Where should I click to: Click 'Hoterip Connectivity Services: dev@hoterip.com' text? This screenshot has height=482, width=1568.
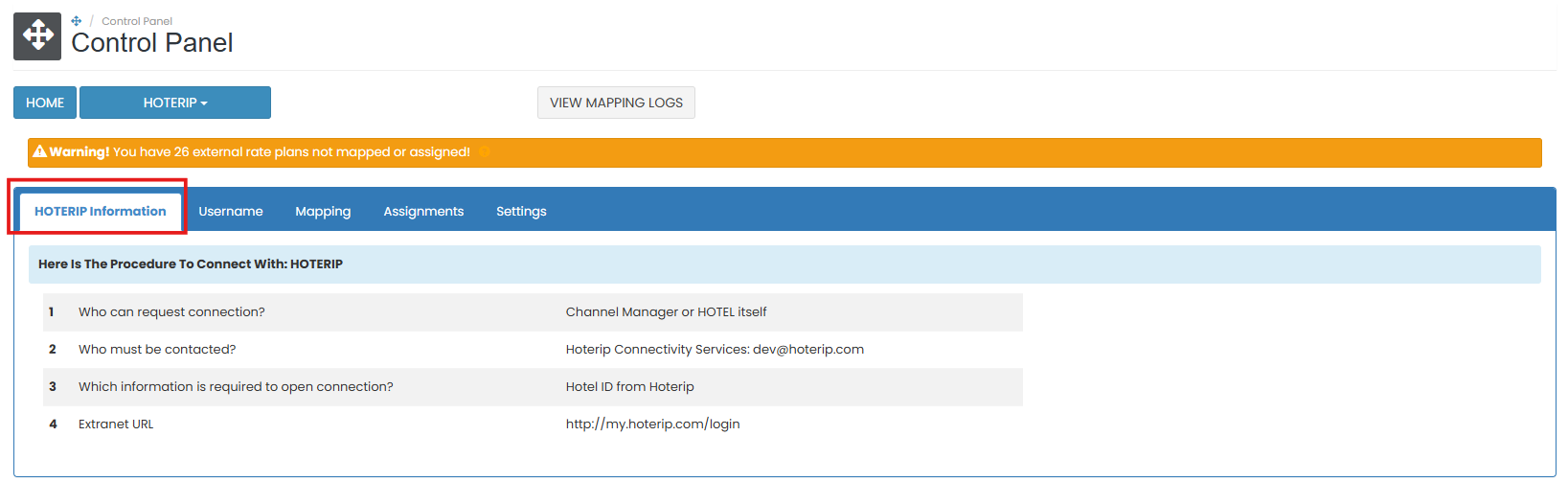[x=715, y=349]
